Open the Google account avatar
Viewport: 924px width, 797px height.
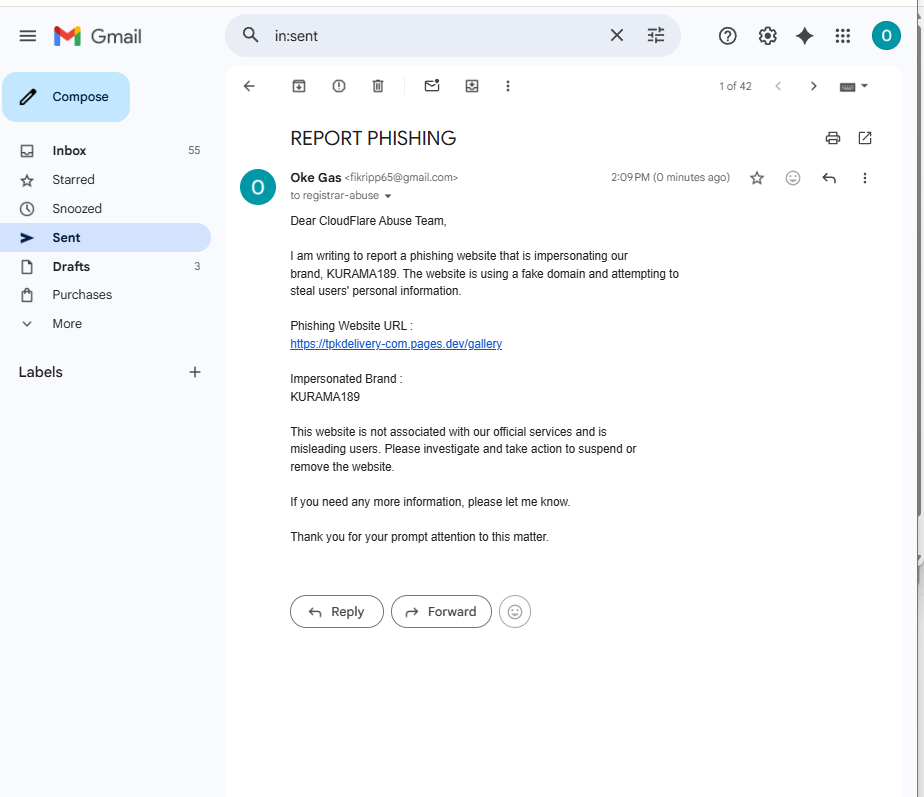[886, 36]
